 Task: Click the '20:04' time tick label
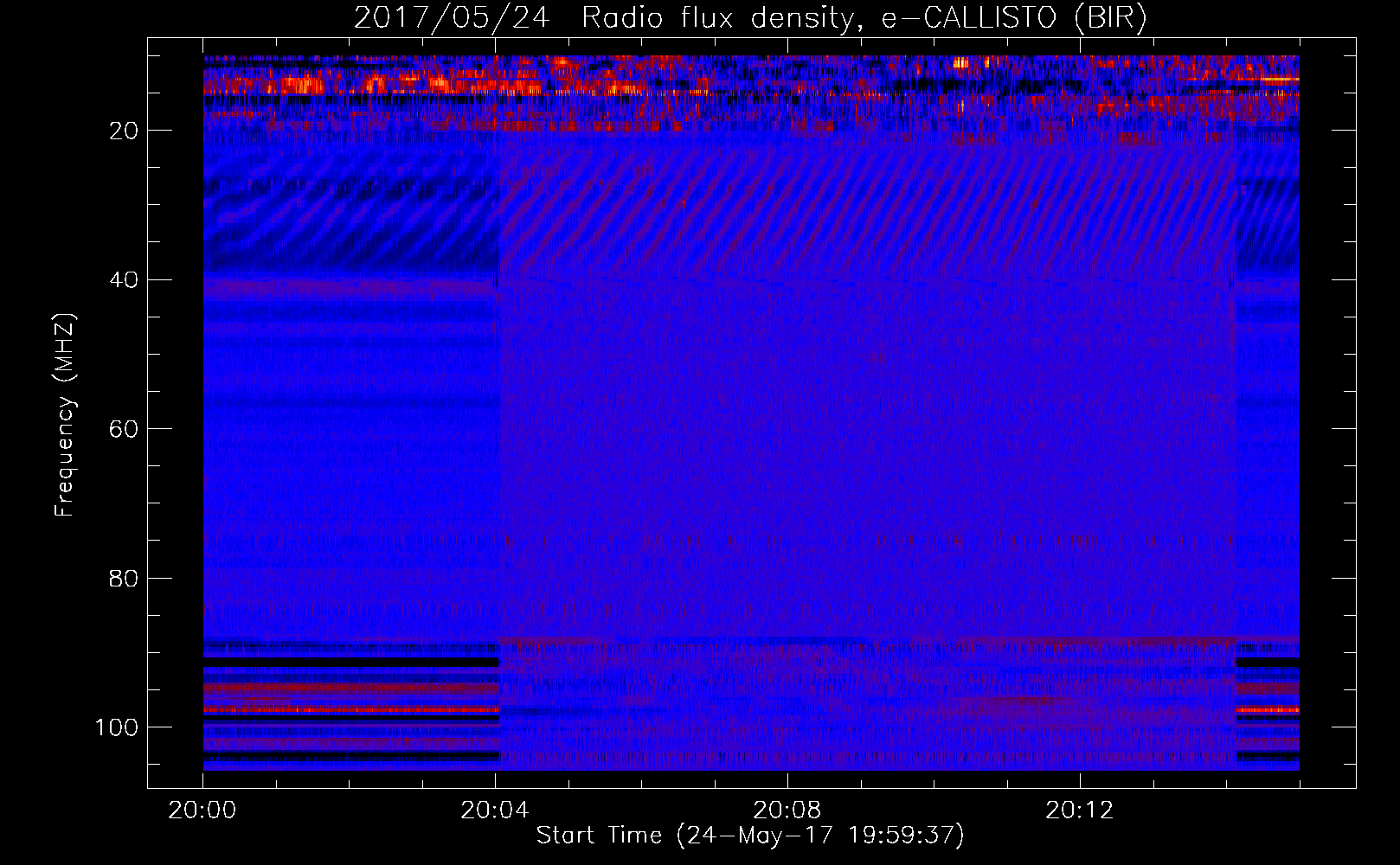click(x=495, y=811)
